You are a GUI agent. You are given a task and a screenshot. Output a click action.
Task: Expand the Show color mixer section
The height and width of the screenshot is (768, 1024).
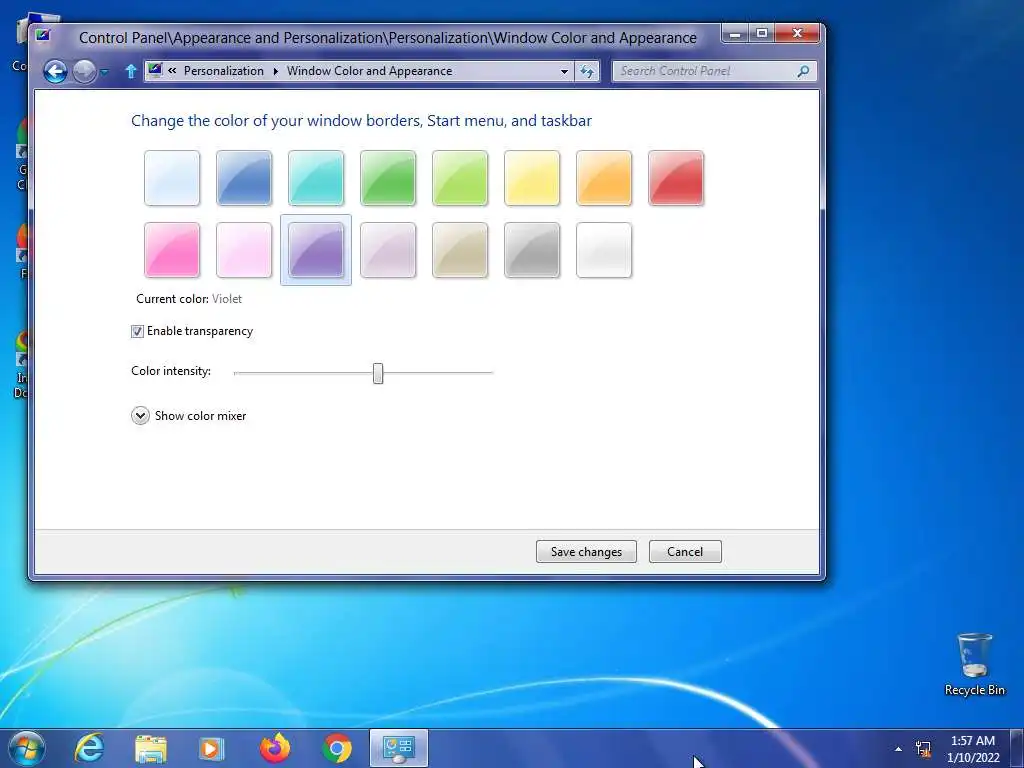coord(140,415)
